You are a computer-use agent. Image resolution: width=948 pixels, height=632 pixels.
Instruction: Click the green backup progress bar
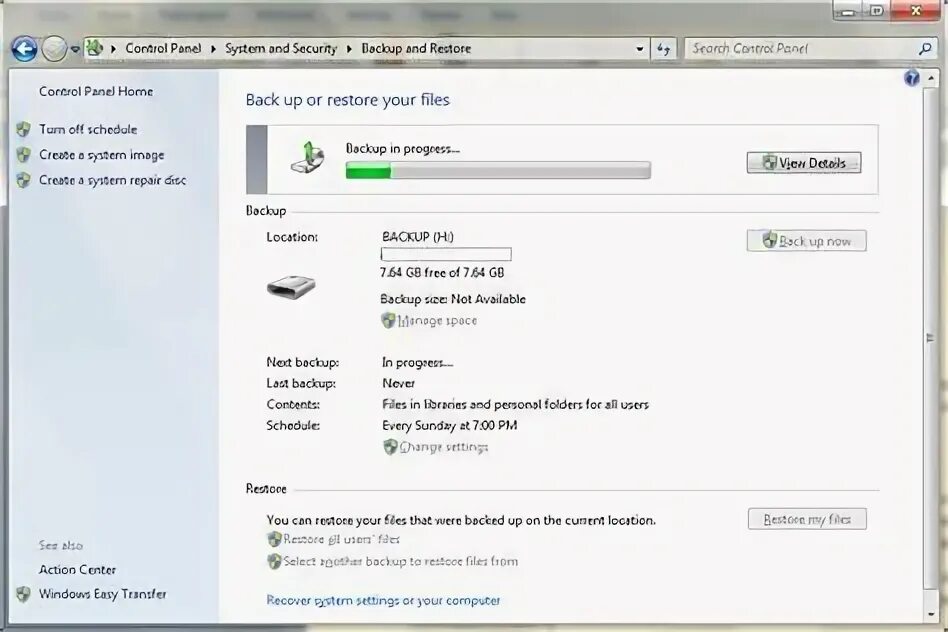click(498, 171)
